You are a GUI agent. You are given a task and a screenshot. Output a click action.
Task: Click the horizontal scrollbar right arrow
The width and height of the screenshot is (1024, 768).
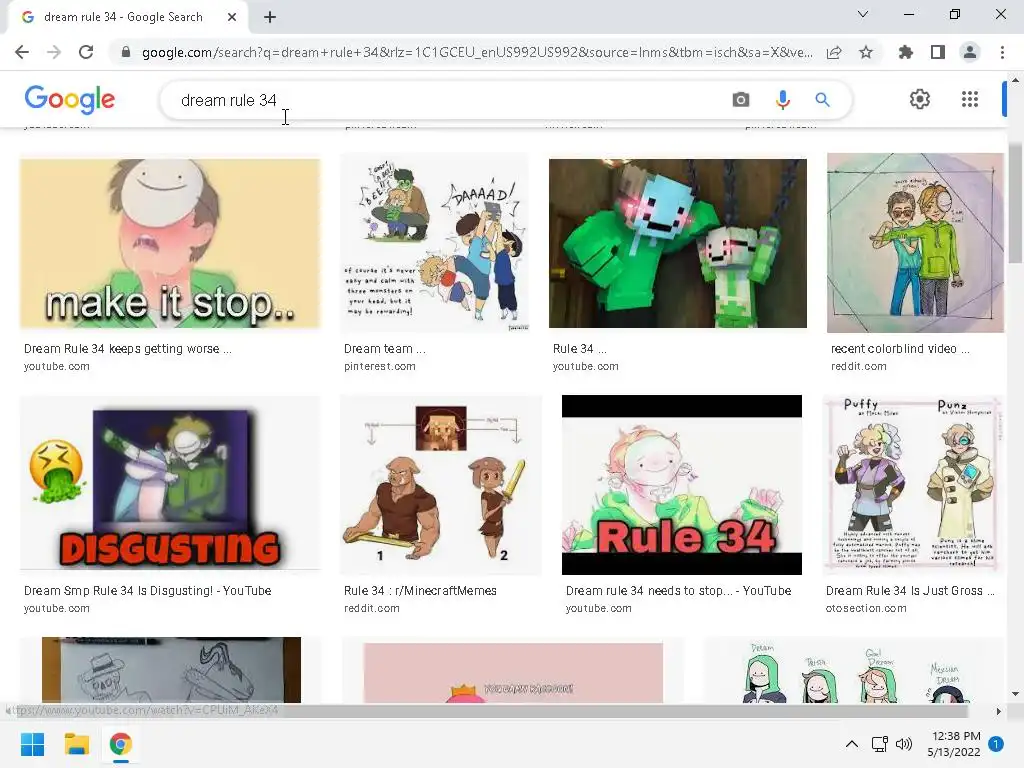998,711
